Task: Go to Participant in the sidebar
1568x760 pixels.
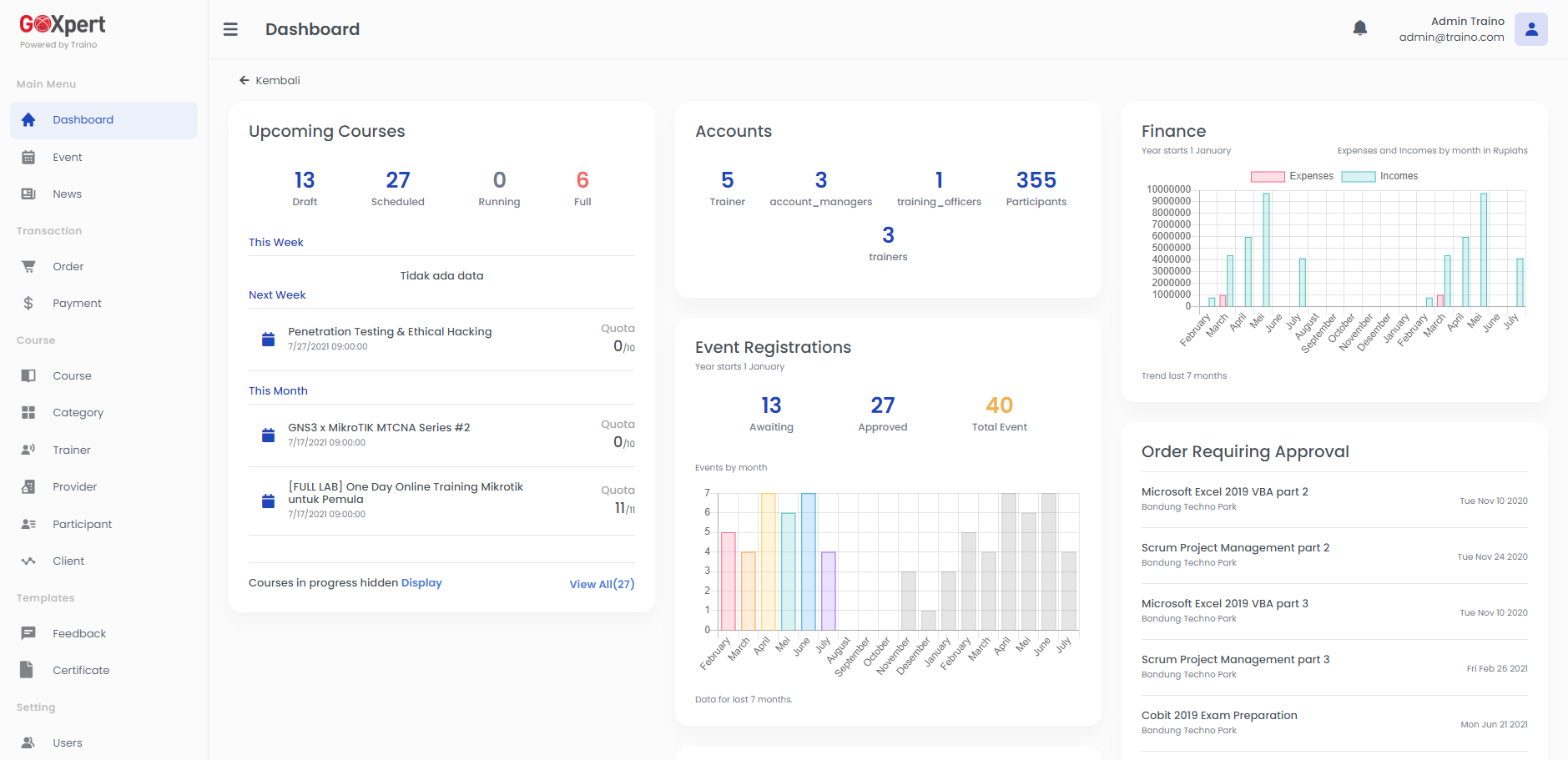Action: click(82, 524)
